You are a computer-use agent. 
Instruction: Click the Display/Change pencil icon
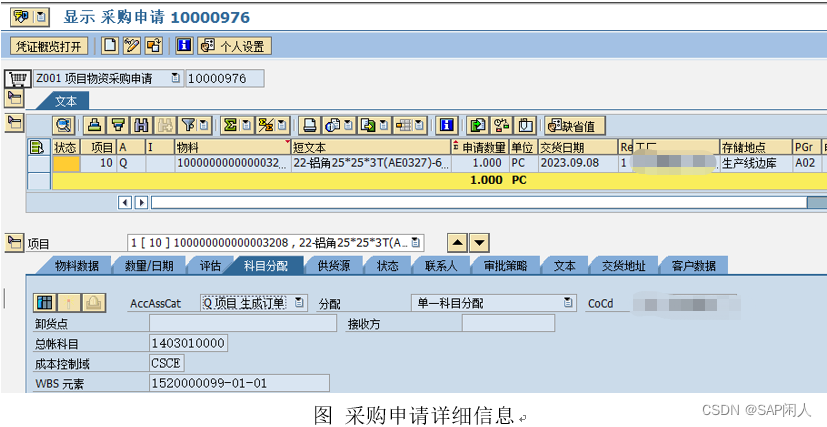[131, 46]
